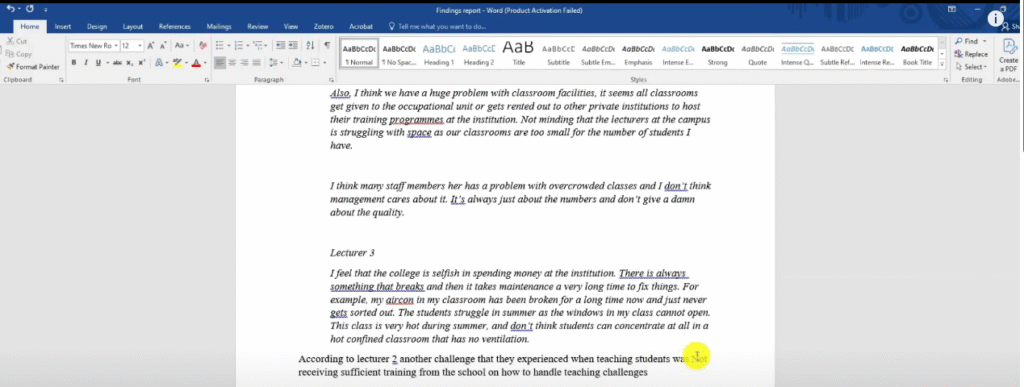Open the References tab
The width and height of the screenshot is (1024, 387).
[174, 27]
